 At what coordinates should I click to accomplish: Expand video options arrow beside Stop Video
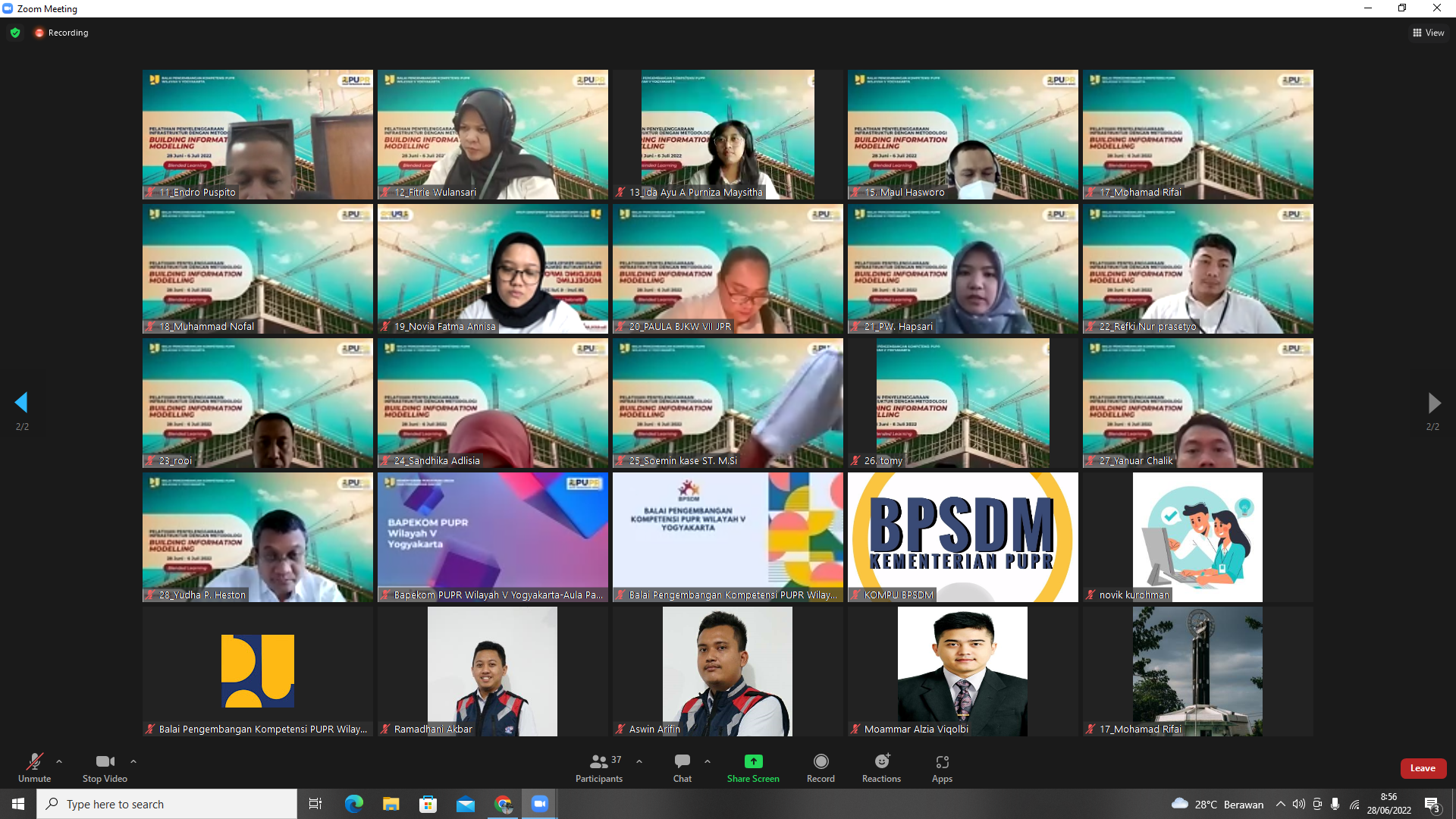coord(133,761)
